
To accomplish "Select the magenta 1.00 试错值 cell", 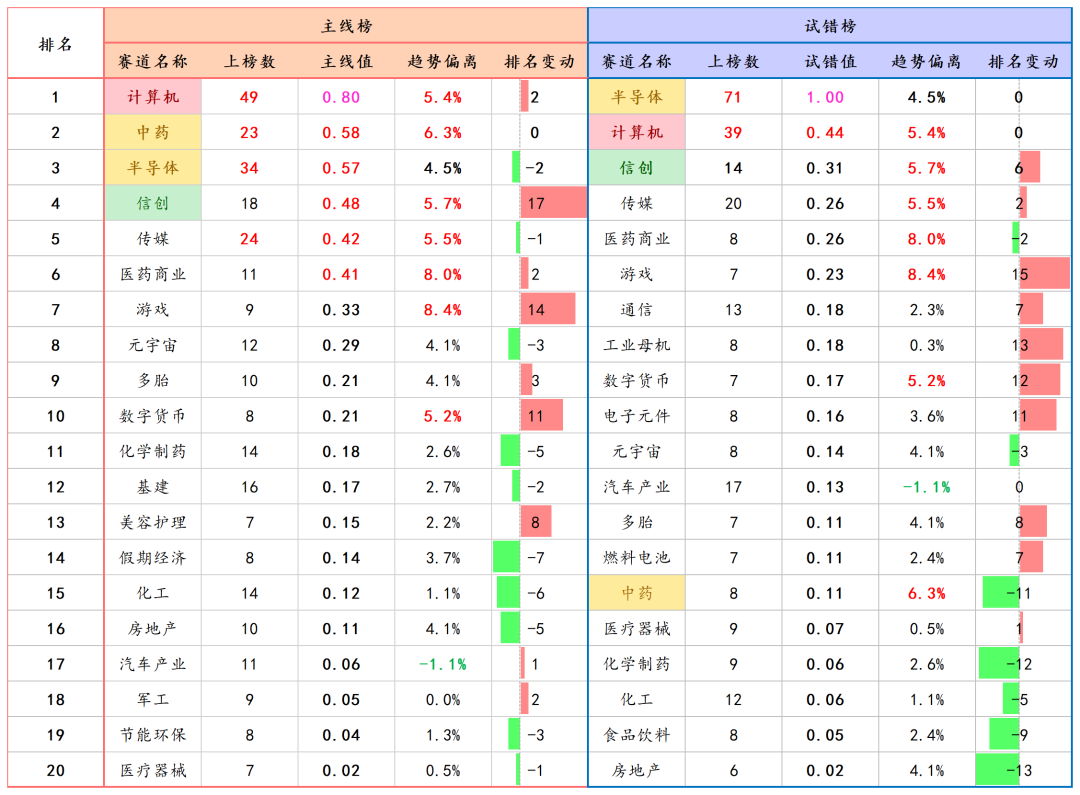I will (x=830, y=97).
